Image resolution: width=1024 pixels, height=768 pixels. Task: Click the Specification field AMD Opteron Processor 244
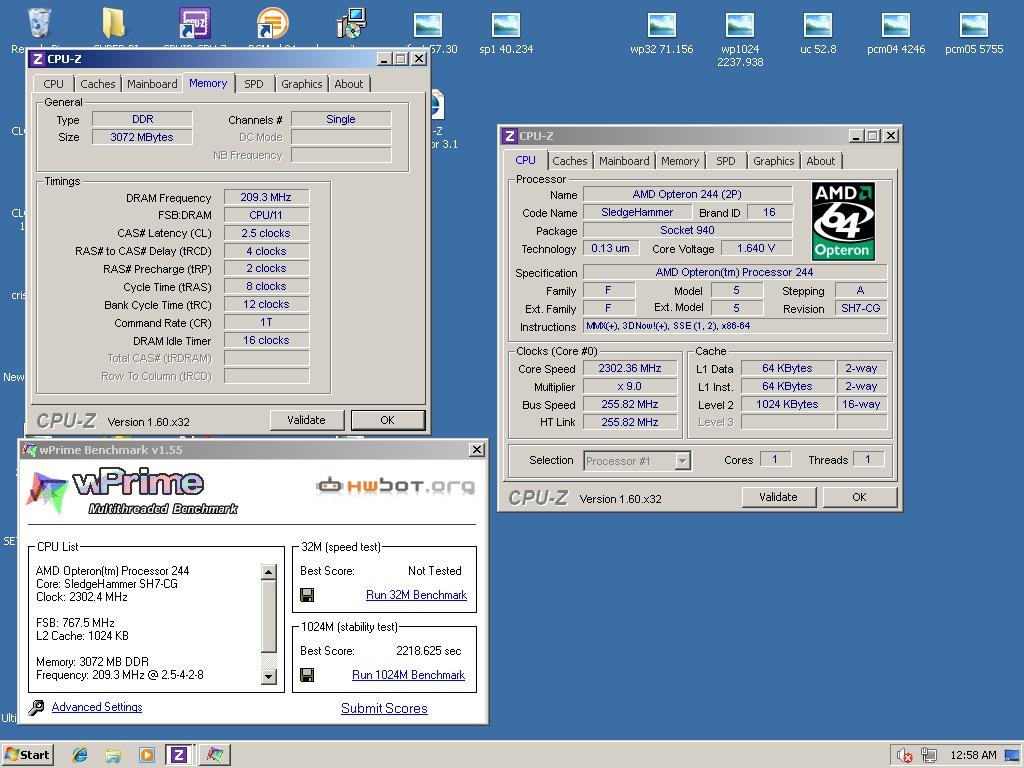(x=735, y=272)
